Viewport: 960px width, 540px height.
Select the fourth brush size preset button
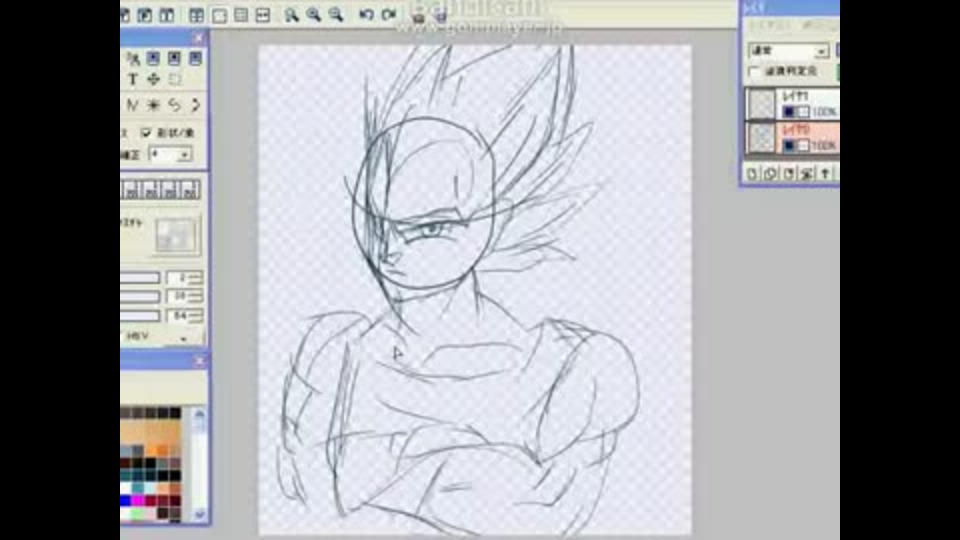point(190,190)
